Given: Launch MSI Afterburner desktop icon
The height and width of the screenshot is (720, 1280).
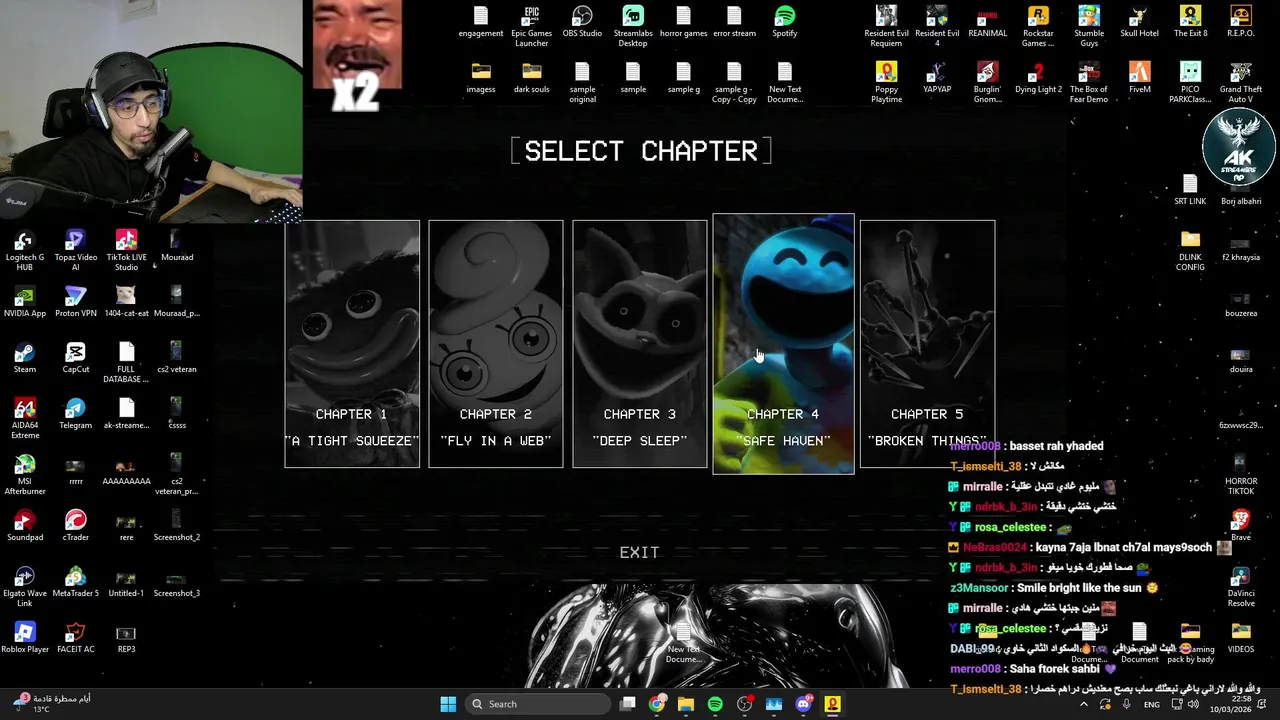Looking at the screenshot, I should point(24,474).
